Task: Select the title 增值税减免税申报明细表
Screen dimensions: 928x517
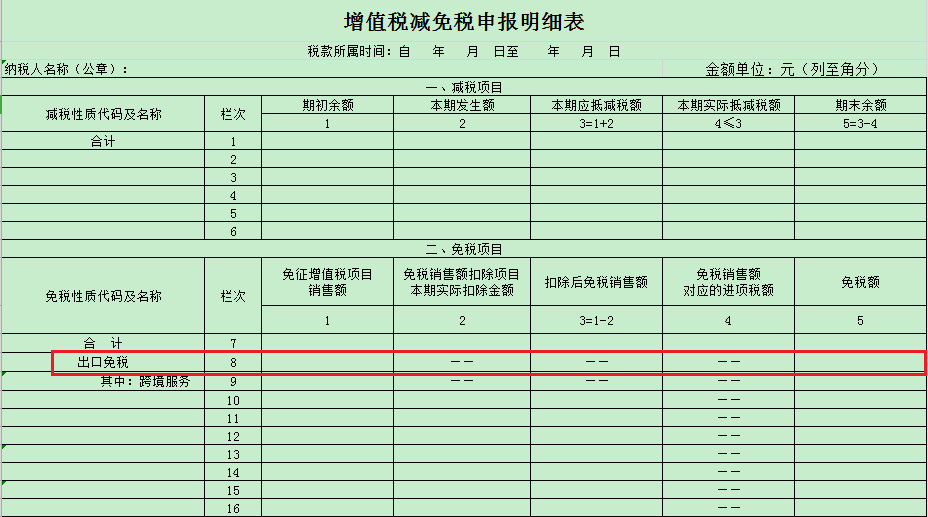Action: (x=464, y=22)
